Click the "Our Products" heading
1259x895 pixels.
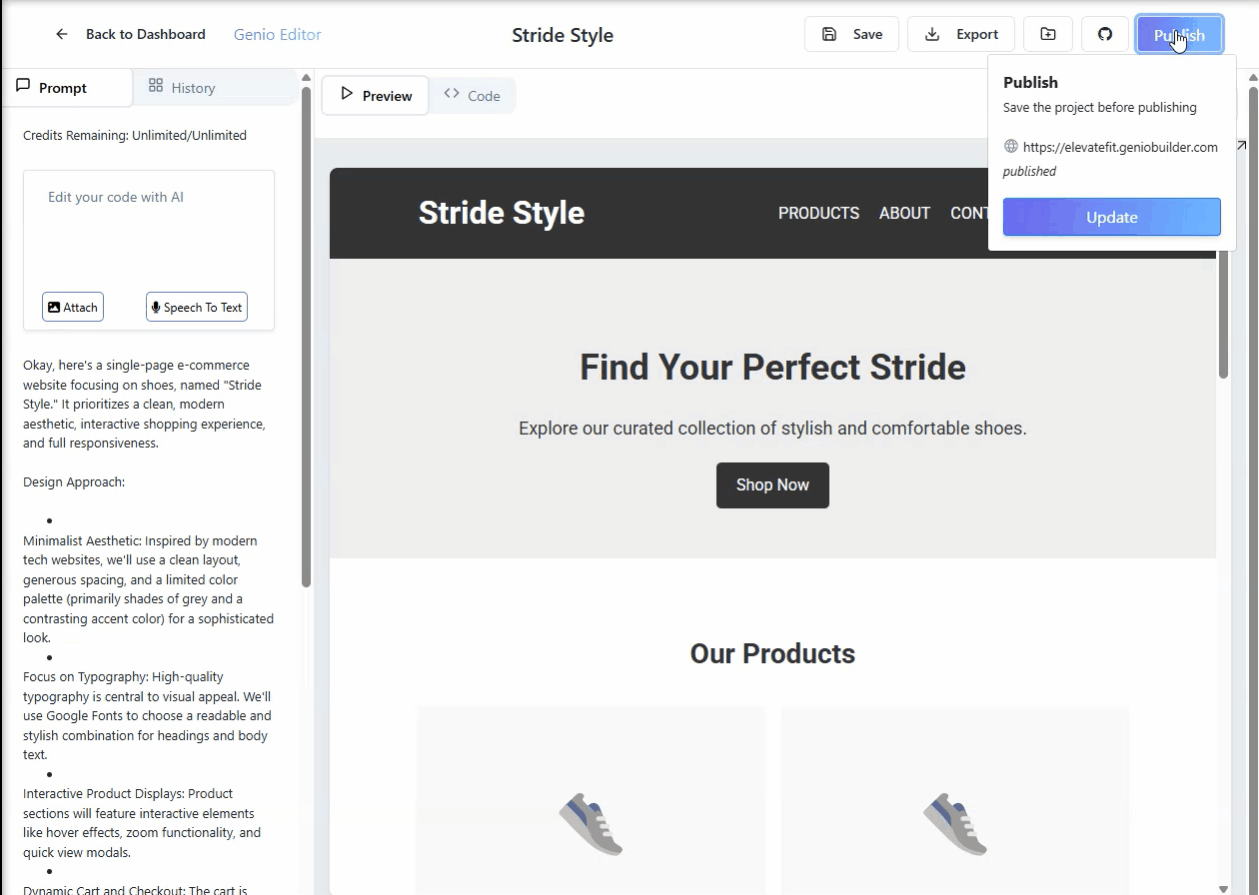(x=773, y=654)
